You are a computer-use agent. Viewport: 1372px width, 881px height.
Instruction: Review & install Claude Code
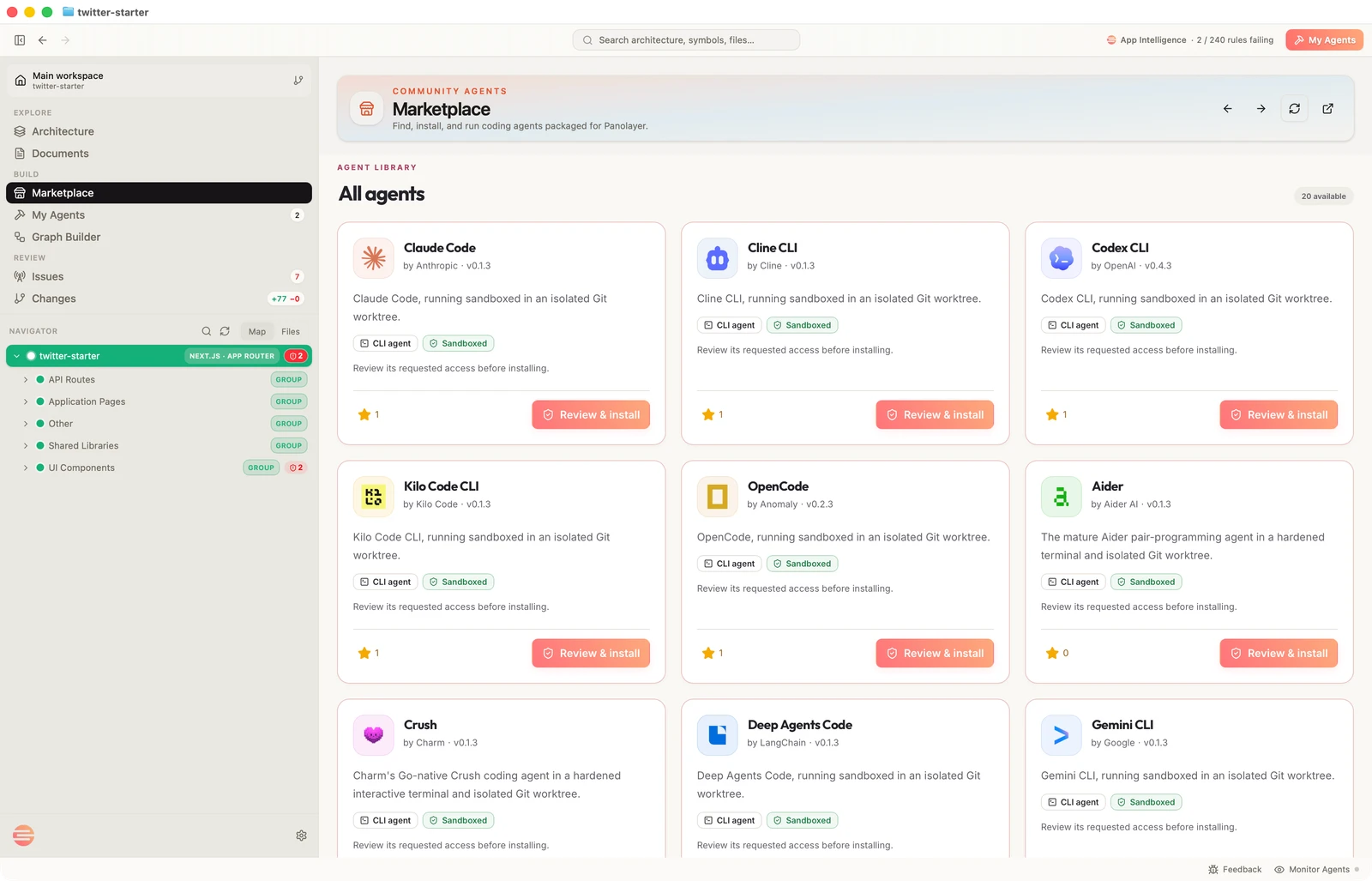pyautogui.click(x=591, y=415)
